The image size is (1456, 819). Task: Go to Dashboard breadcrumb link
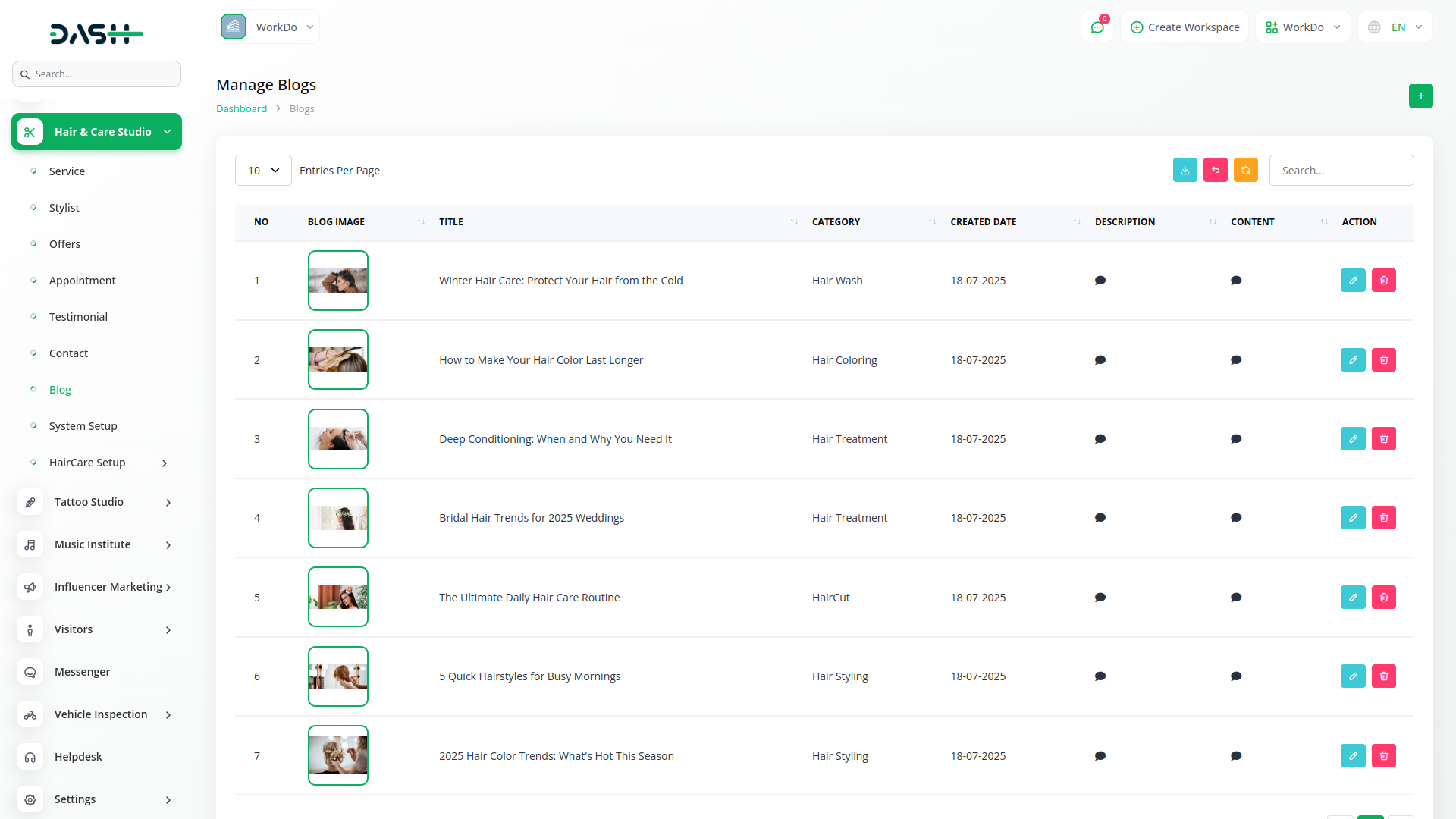click(241, 109)
